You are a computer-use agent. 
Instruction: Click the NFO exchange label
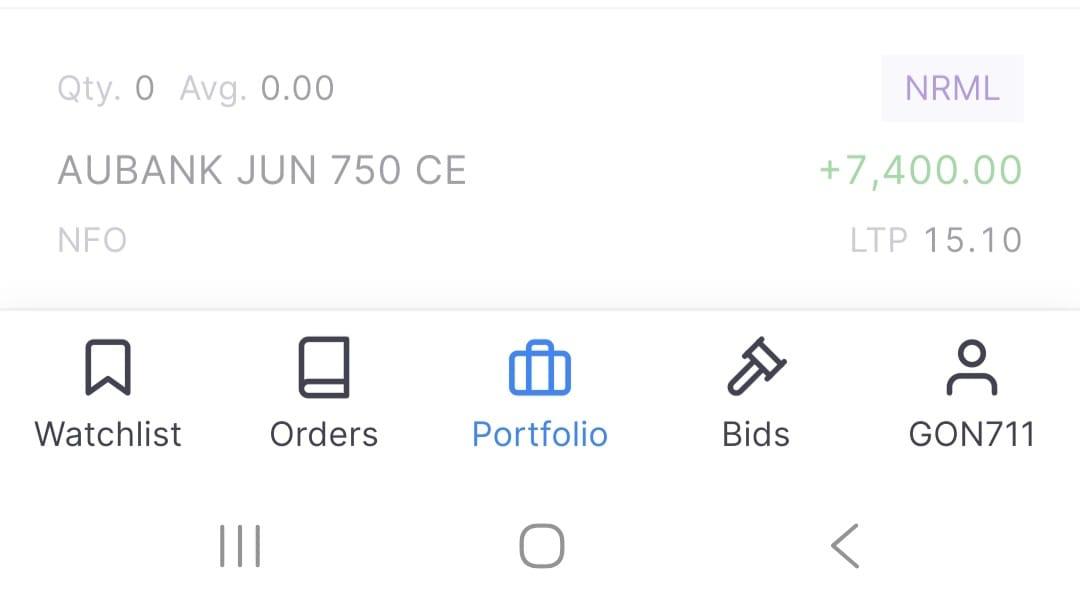[92, 240]
